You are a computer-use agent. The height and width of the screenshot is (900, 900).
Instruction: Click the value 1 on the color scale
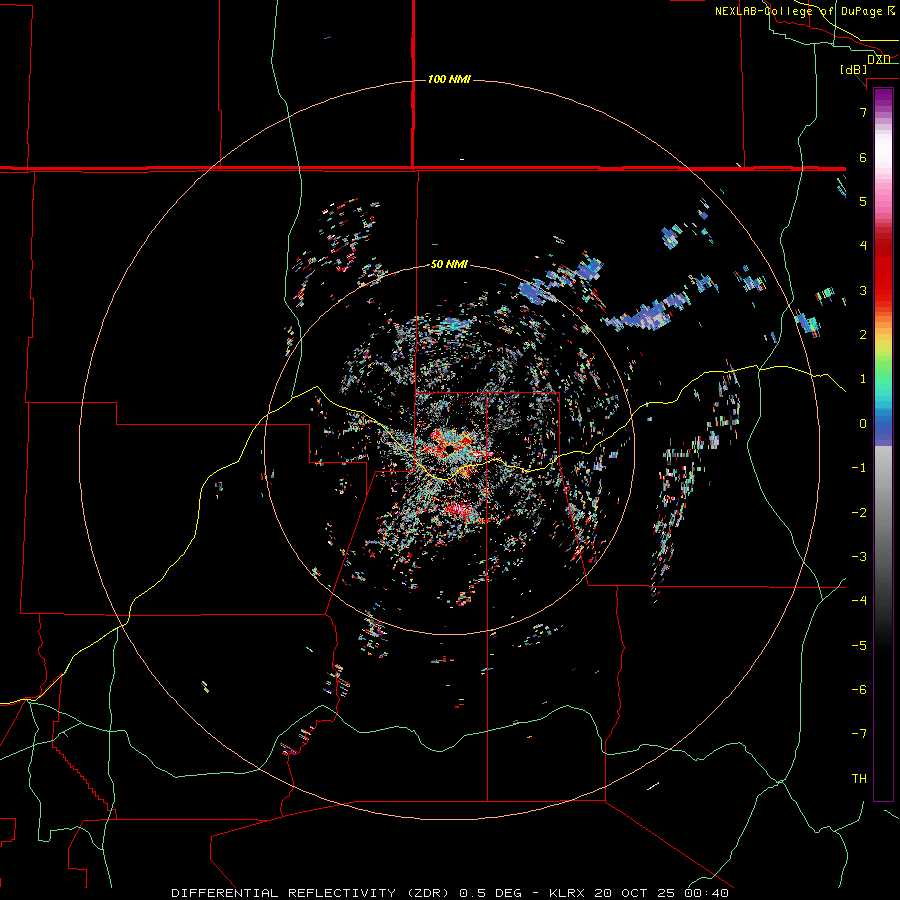863,379
